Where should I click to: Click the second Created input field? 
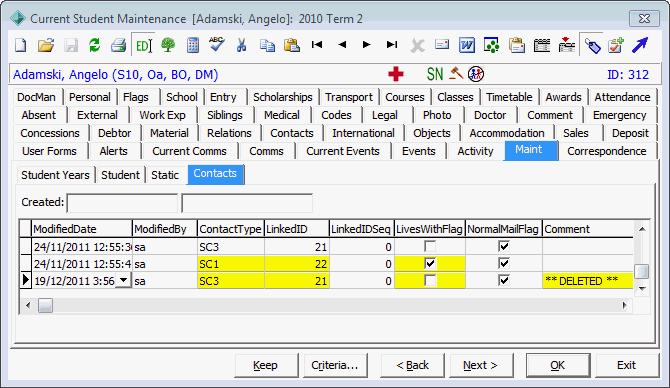pos(247,203)
